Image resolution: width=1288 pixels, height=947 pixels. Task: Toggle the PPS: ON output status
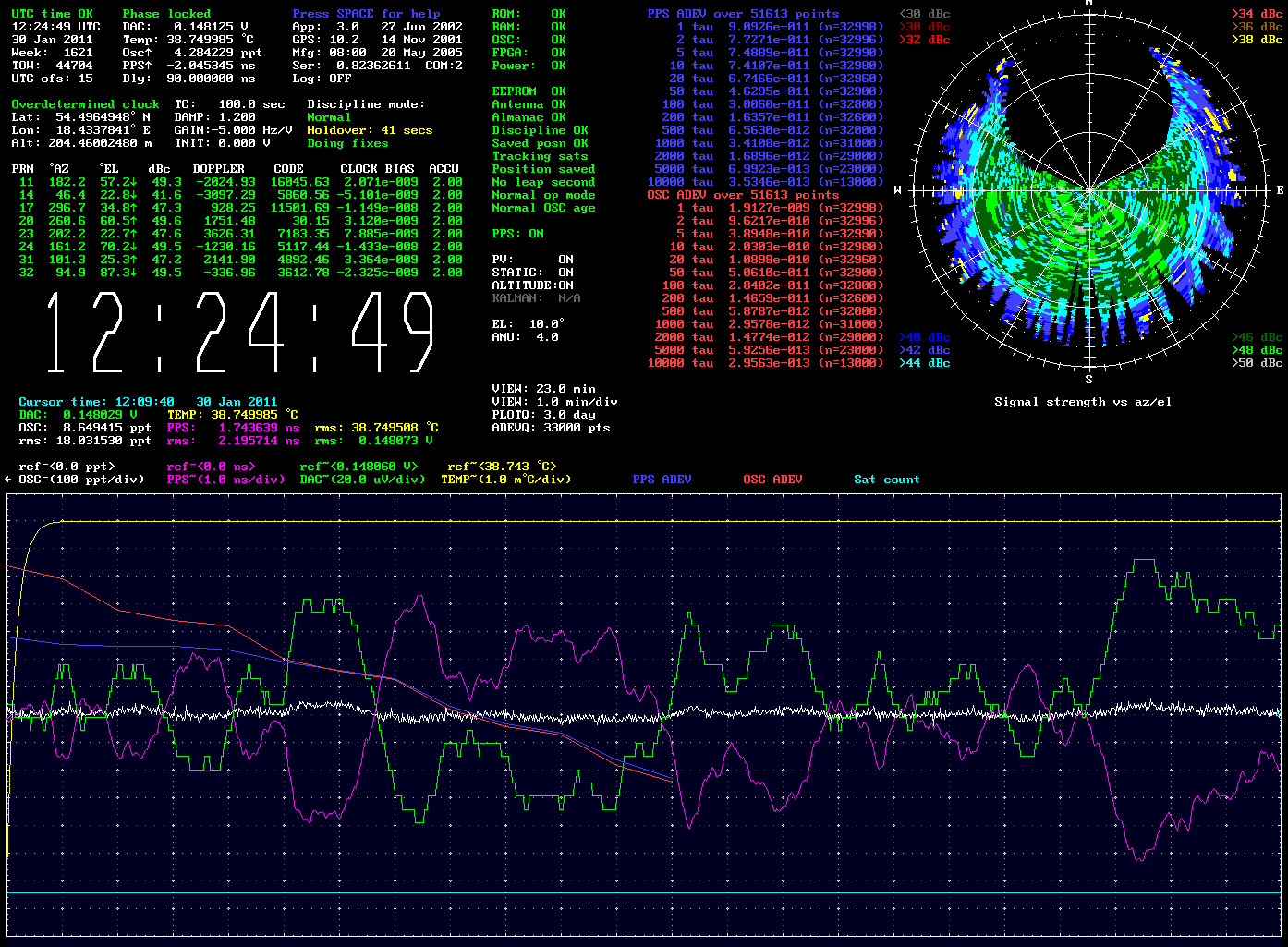[x=517, y=234]
